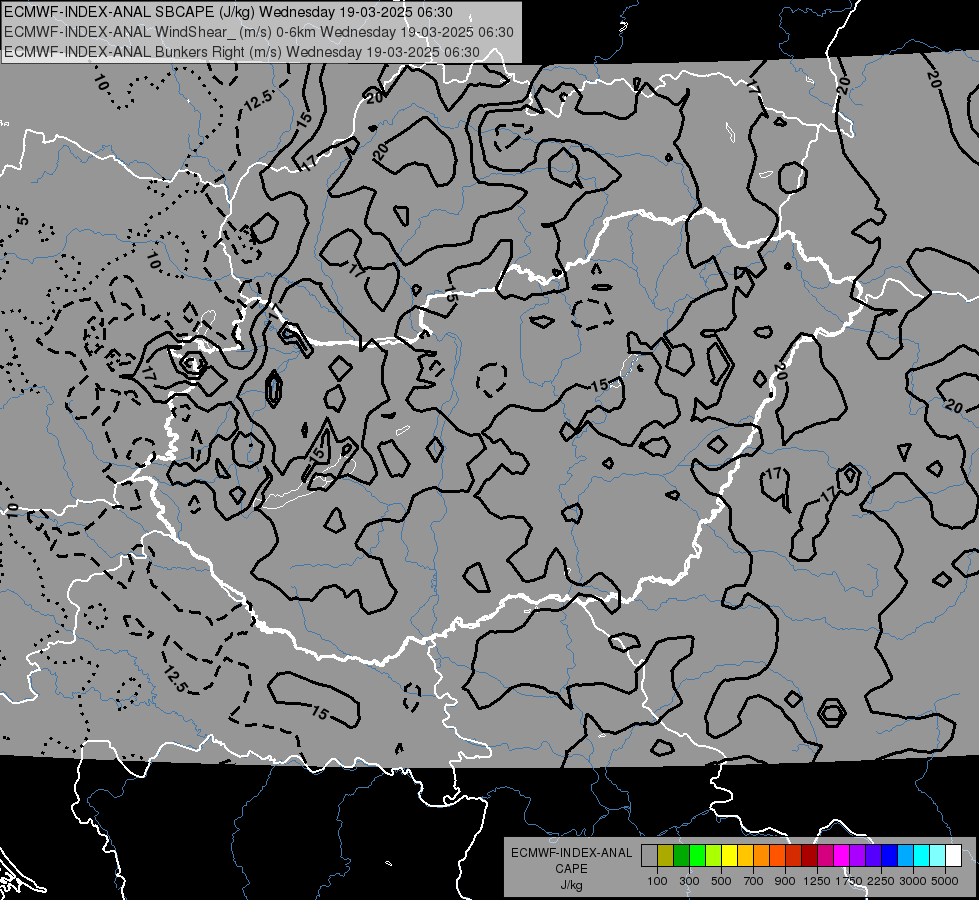The image size is (979, 900).
Task: Click the sky blue swatch before the 3000 tick
Action: pyautogui.click(x=906, y=855)
